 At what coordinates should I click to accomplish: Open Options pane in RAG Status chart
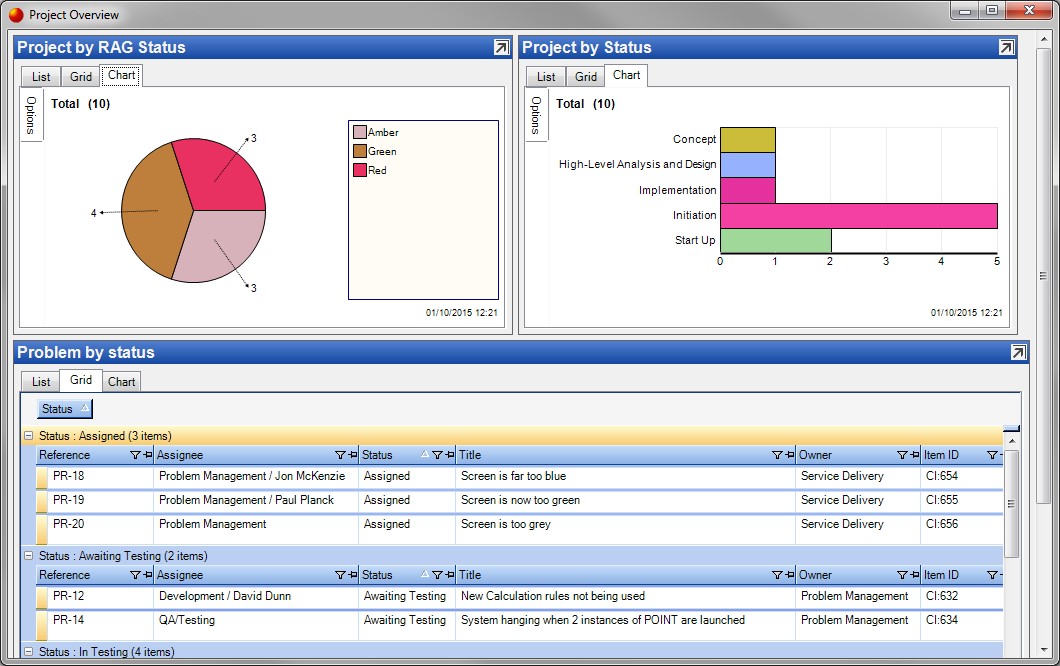point(31,114)
